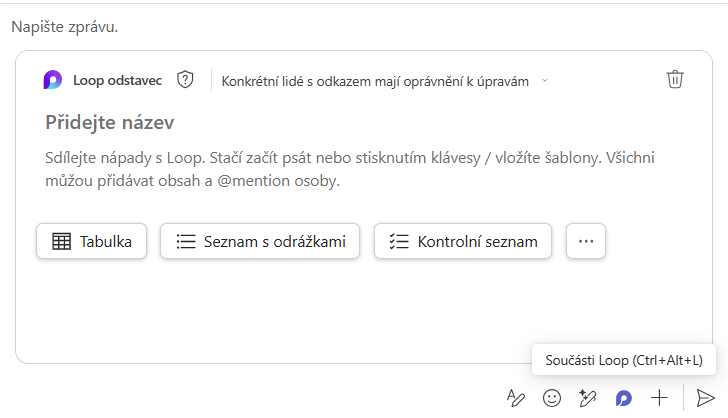This screenshot has height=418, width=728.
Task: Open text formatting options icon
Action: tap(516, 397)
